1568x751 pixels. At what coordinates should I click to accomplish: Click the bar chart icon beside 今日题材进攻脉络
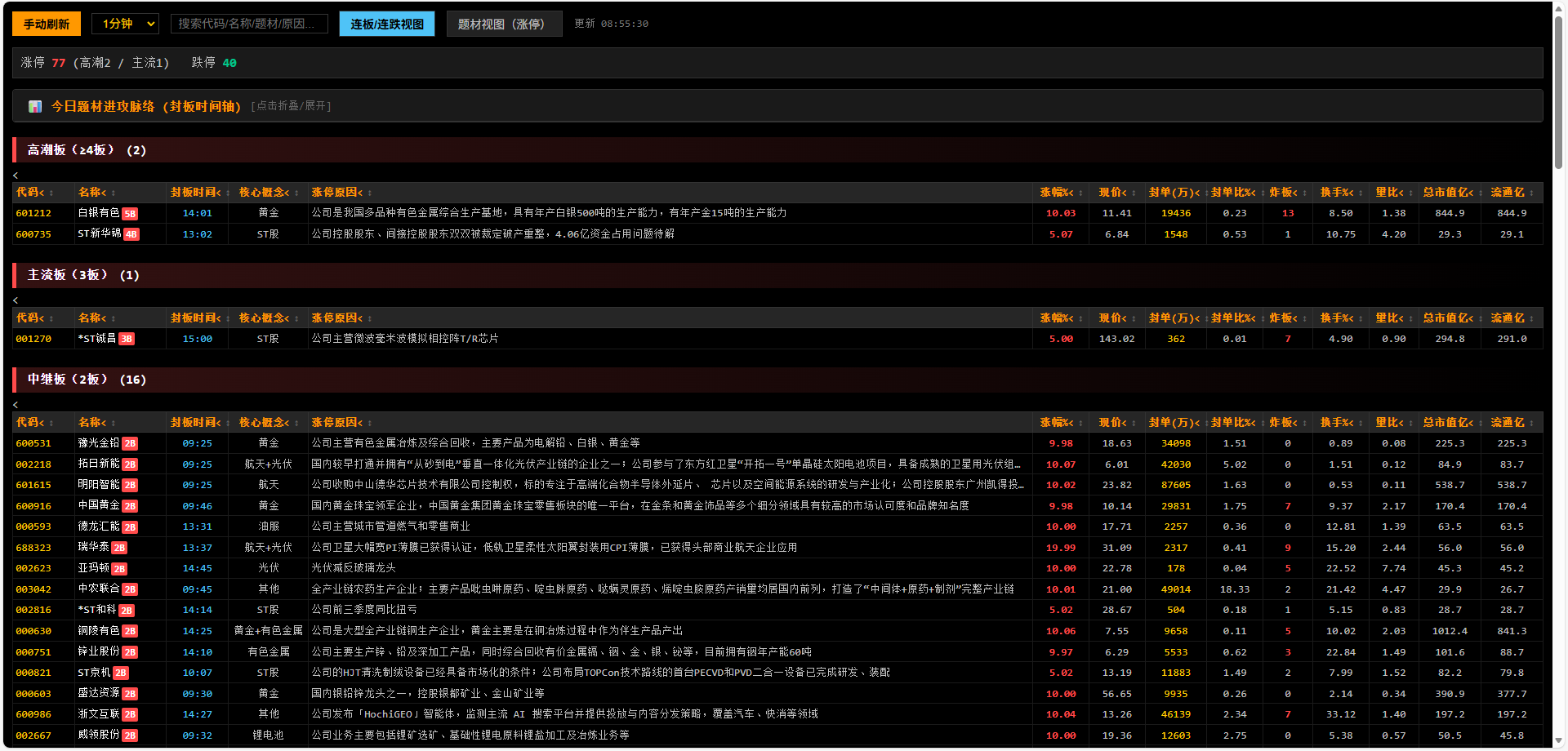(35, 106)
